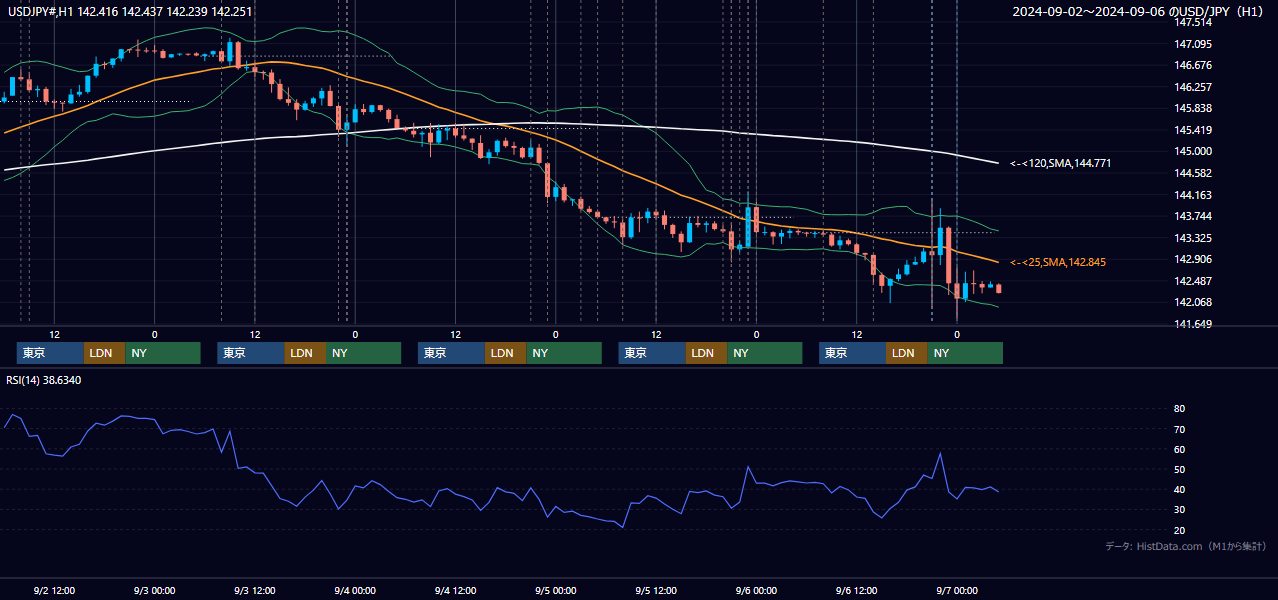Click price axis value 141.649
The image size is (1278, 600).
click(x=1193, y=324)
